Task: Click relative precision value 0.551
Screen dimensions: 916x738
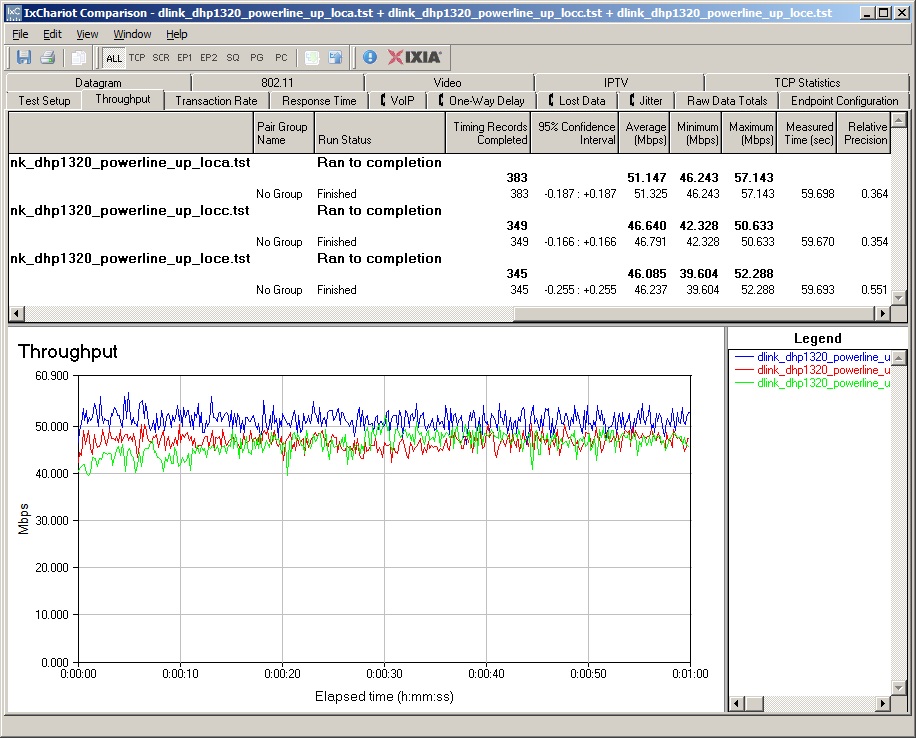Action: pos(874,290)
